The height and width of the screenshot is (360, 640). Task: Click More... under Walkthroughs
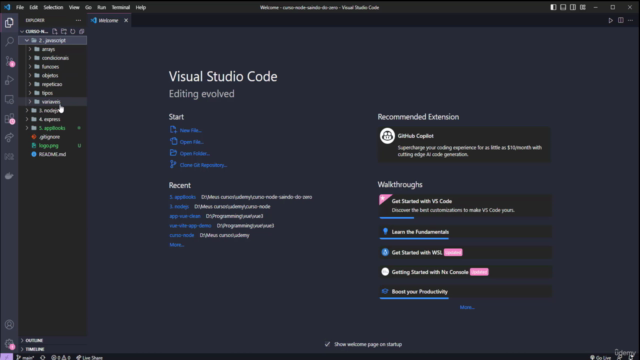(467, 307)
